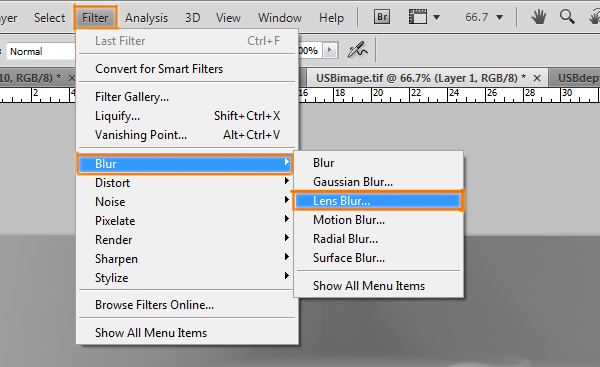The height and width of the screenshot is (367, 600).
Task: Select the Hand tool icon
Action: pos(538,17)
